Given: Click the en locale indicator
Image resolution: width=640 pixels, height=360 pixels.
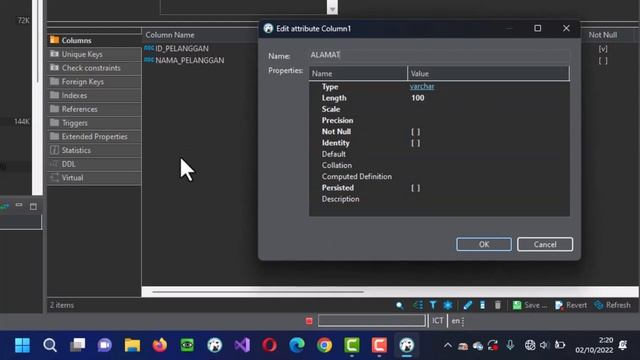Looking at the screenshot, I should (x=456, y=321).
